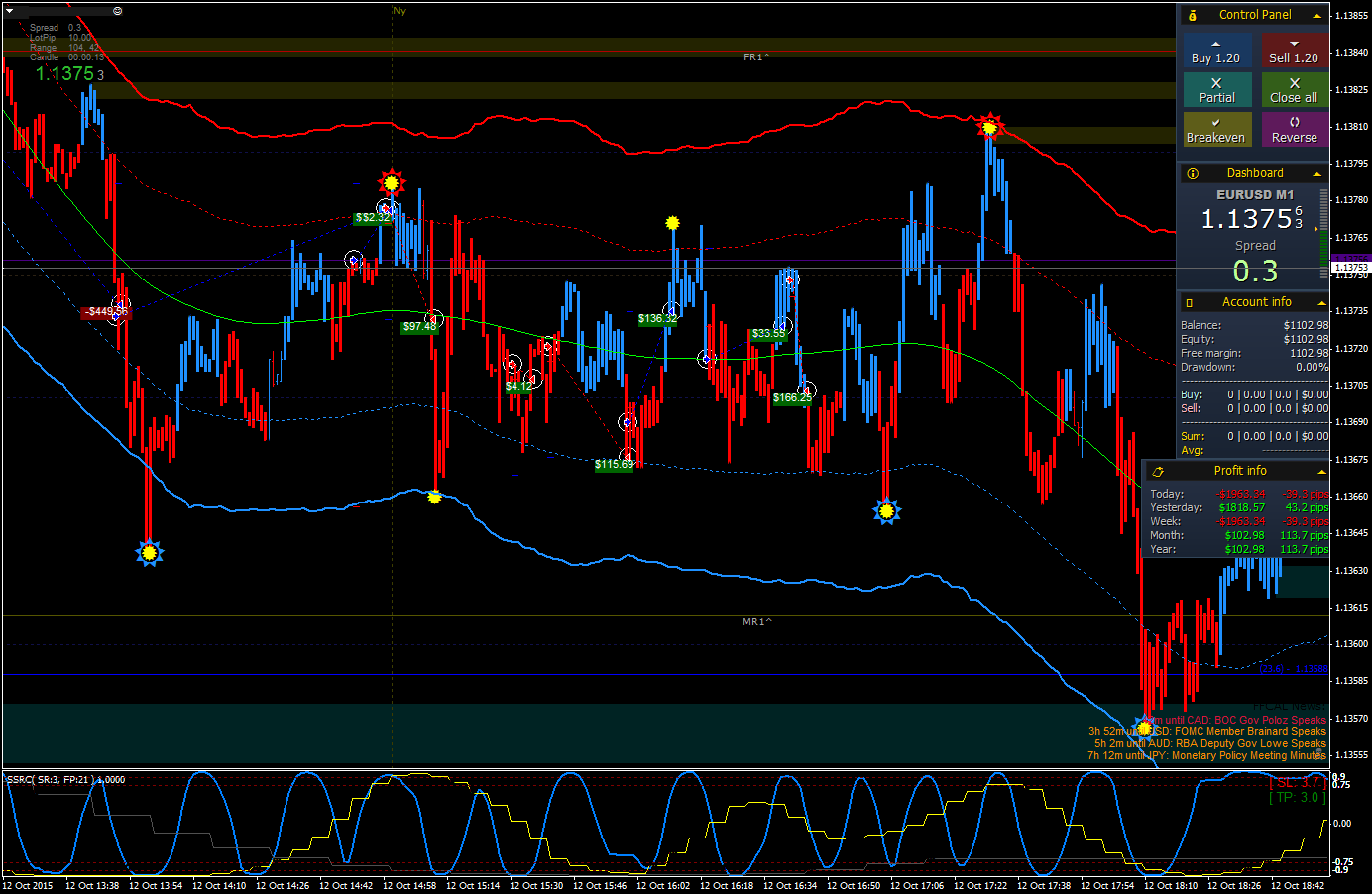
Task: Reverse the open position
Action: click(1294, 130)
